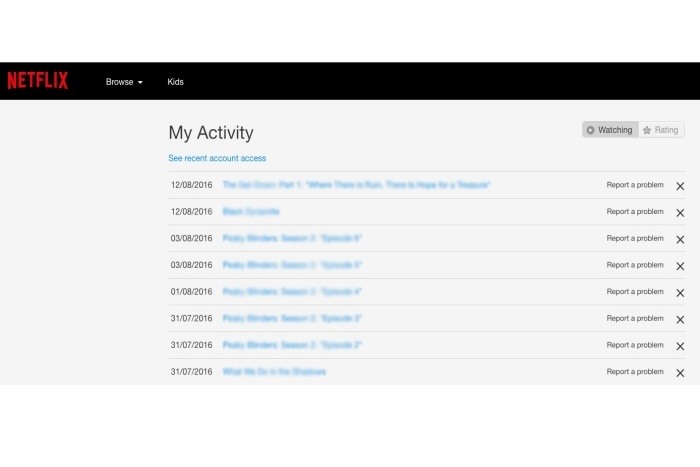Remove the 01/08/2016 entry with X
Screen dimensions: 700x467
[x=680, y=293]
